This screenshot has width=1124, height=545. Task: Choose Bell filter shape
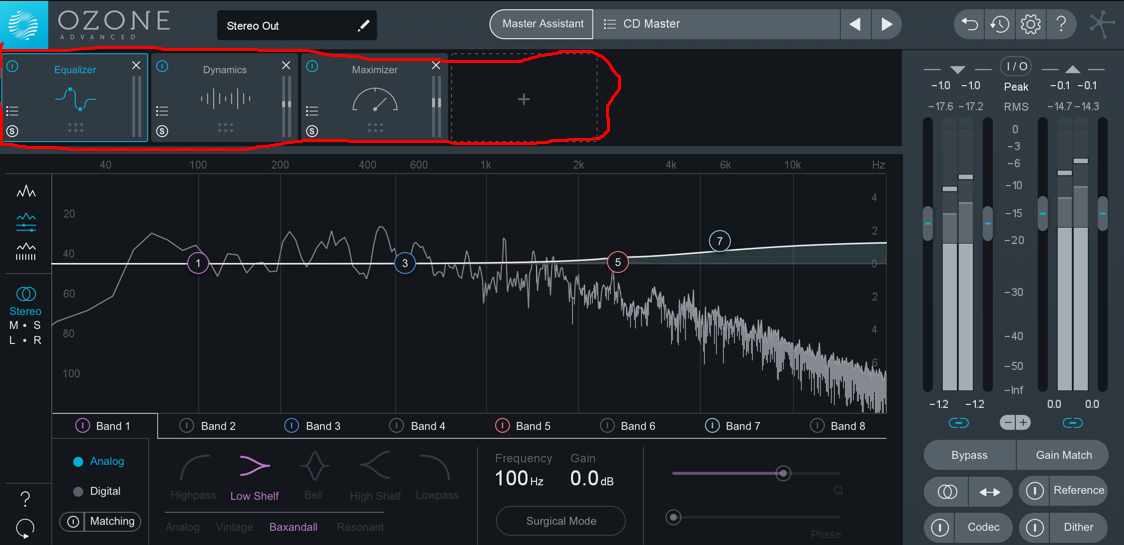click(x=313, y=476)
